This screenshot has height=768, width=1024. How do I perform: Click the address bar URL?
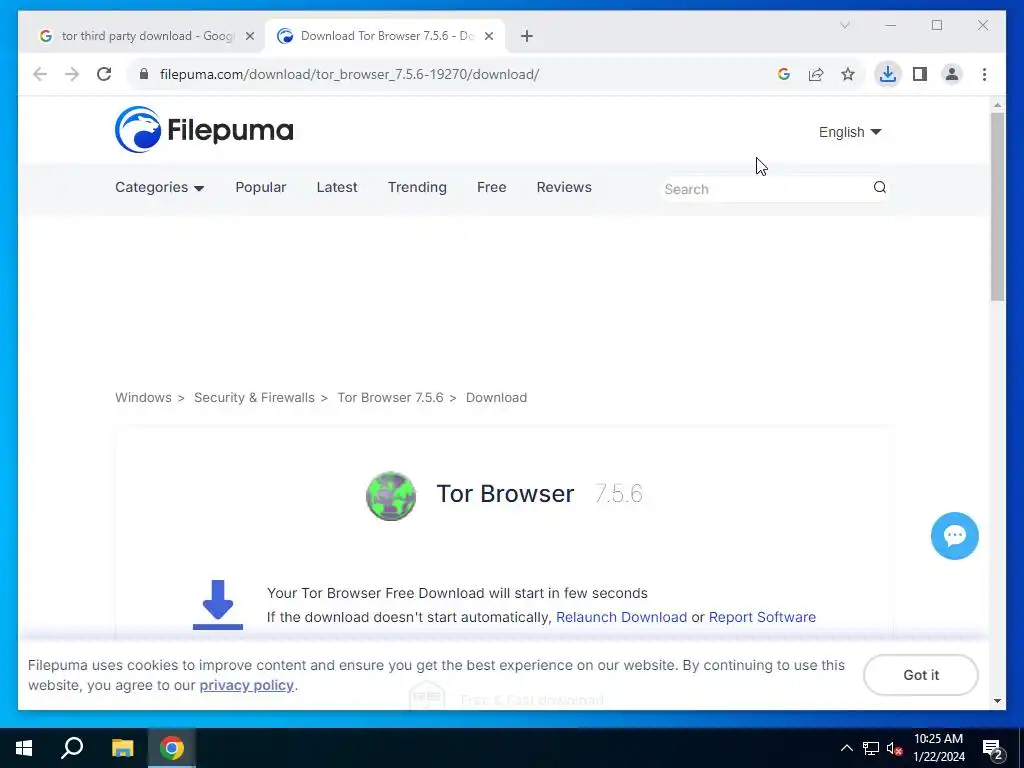pyautogui.click(x=349, y=74)
